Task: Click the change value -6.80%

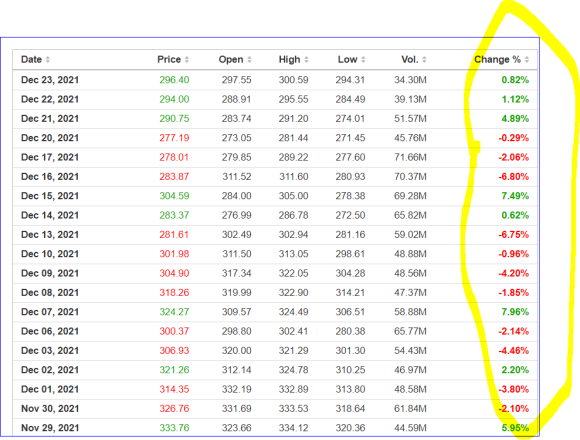Action: pyautogui.click(x=513, y=177)
